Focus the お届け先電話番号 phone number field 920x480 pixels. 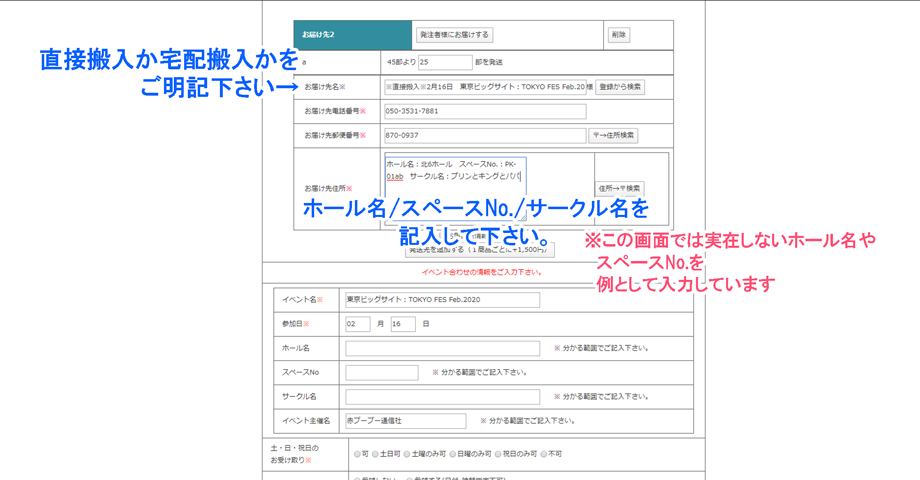[x=484, y=111]
